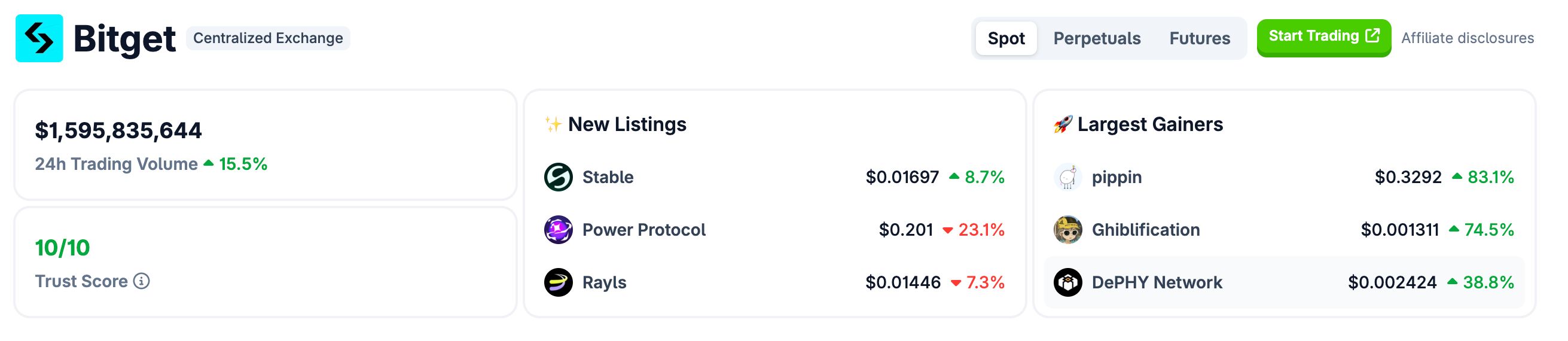Select the DePHY Network gainer name

[x=1157, y=282]
